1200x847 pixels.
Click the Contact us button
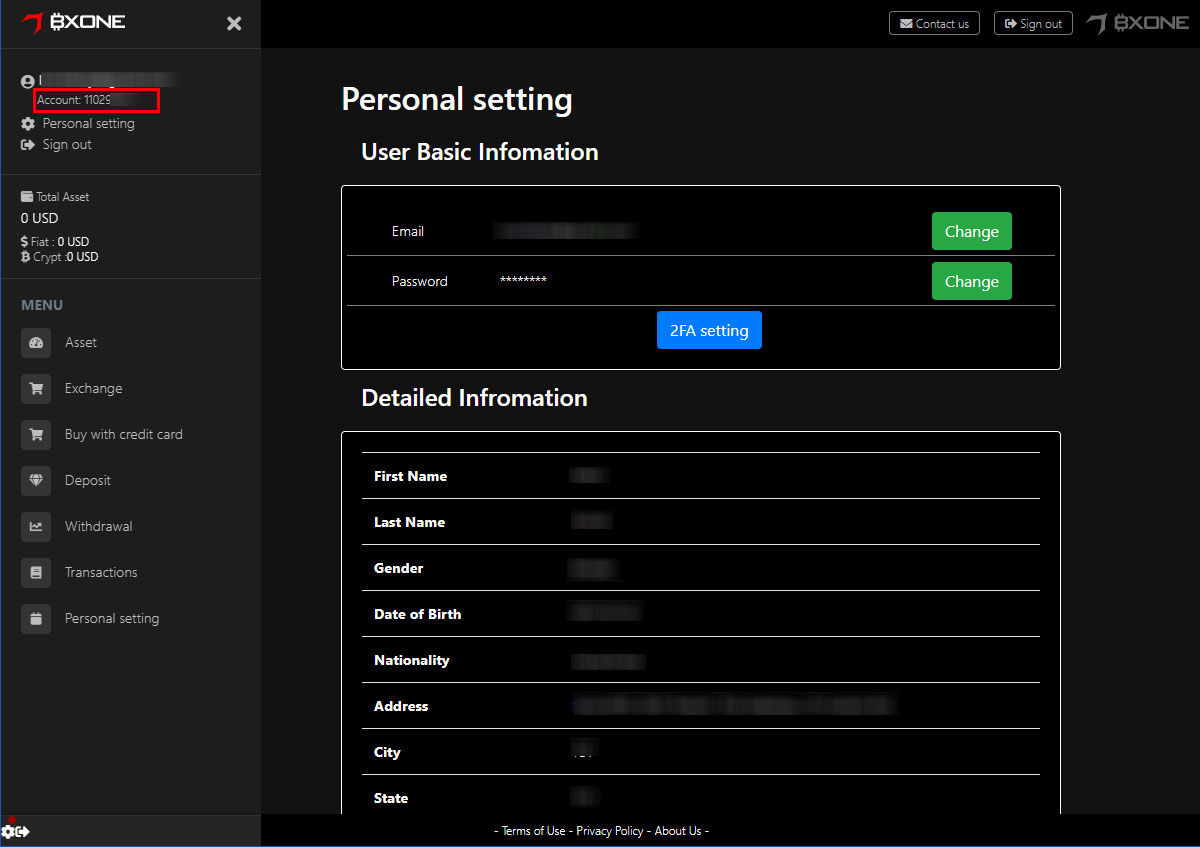934,23
